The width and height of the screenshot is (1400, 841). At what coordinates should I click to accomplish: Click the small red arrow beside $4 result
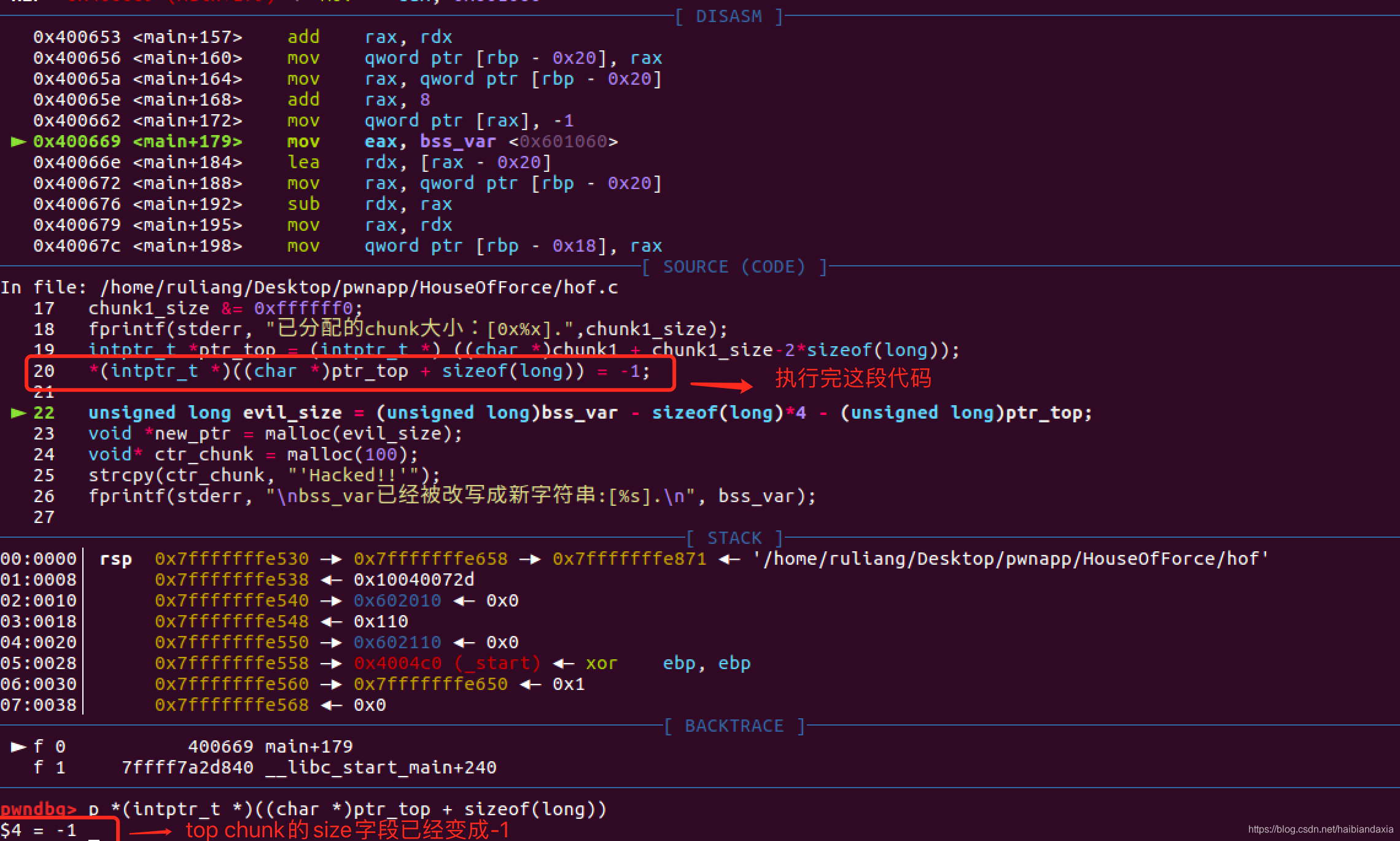click(x=150, y=832)
